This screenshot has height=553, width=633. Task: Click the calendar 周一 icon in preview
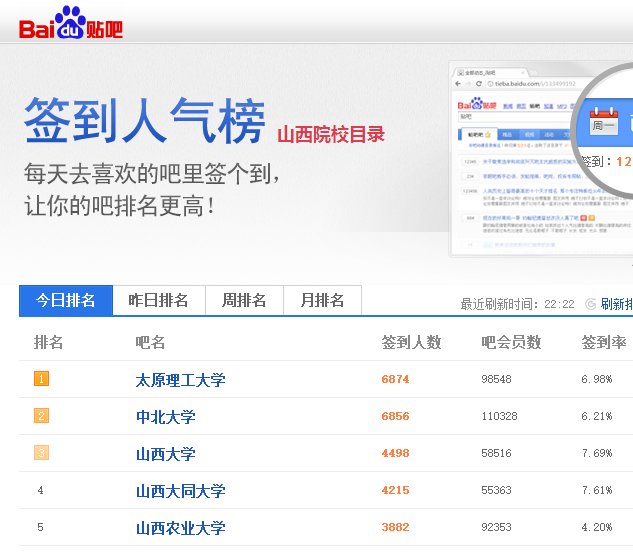(x=604, y=121)
